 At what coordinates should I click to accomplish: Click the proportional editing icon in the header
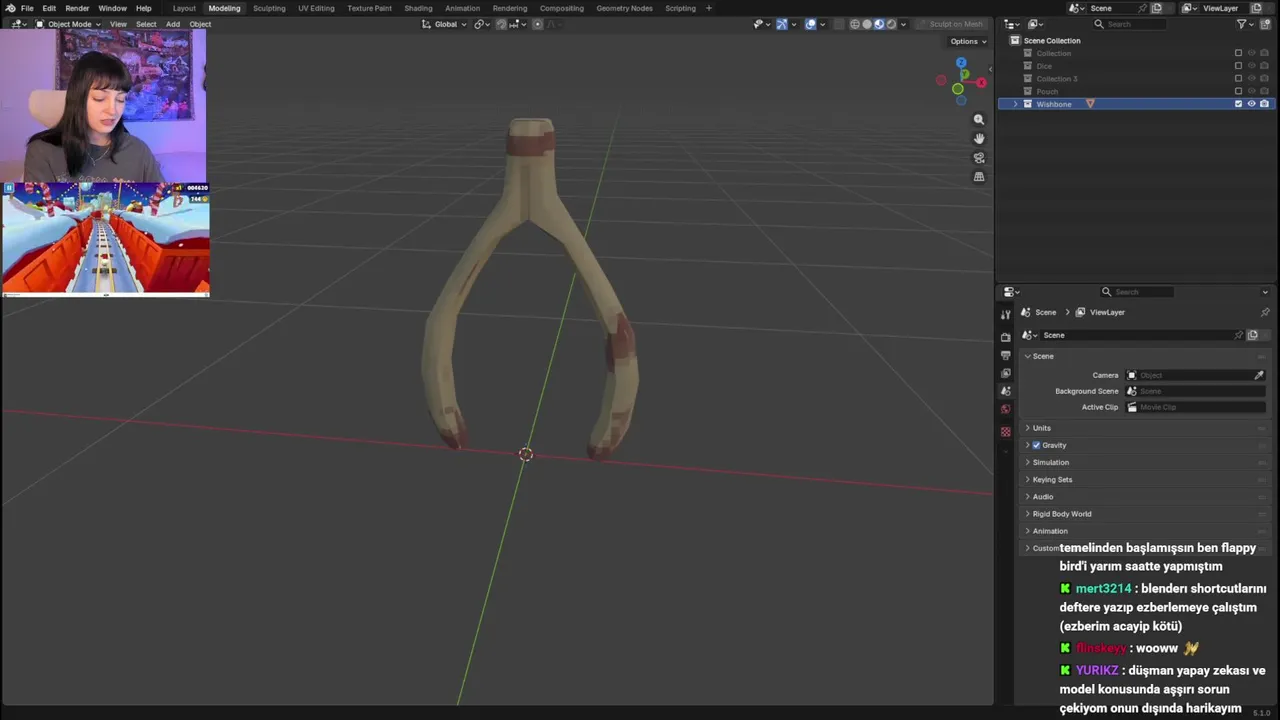[x=537, y=24]
